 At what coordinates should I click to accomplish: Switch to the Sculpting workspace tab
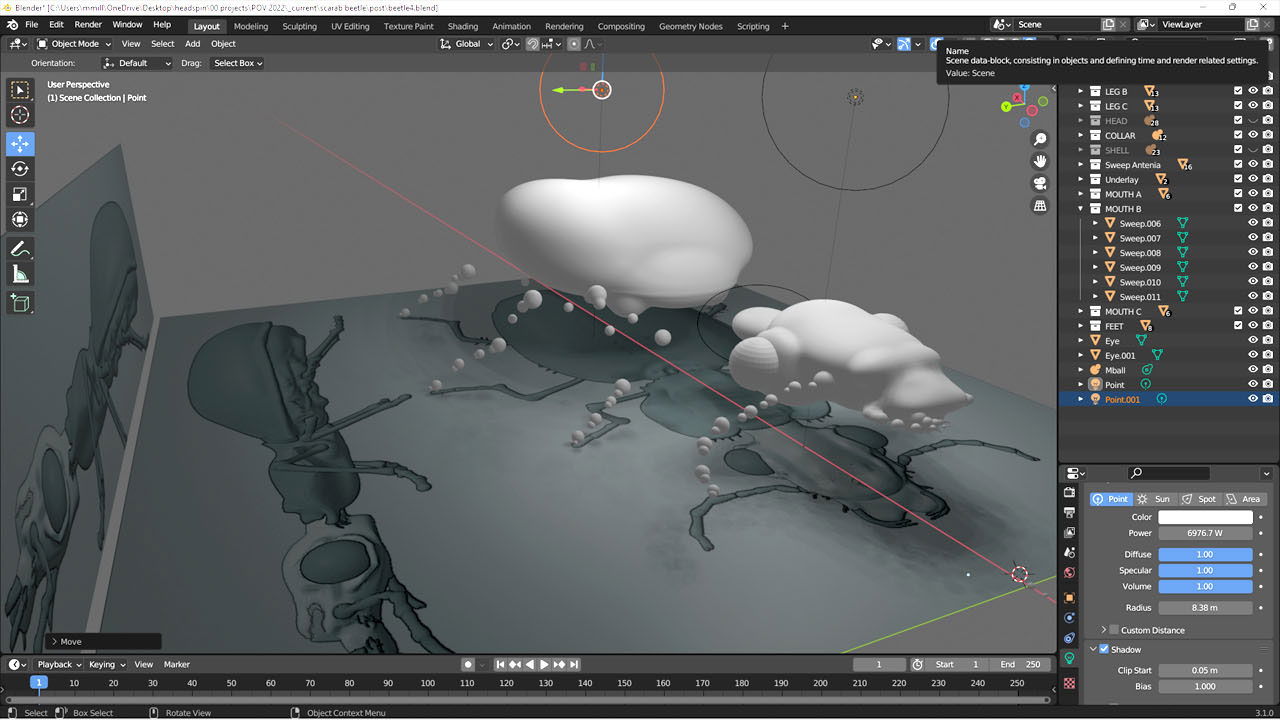[299, 26]
